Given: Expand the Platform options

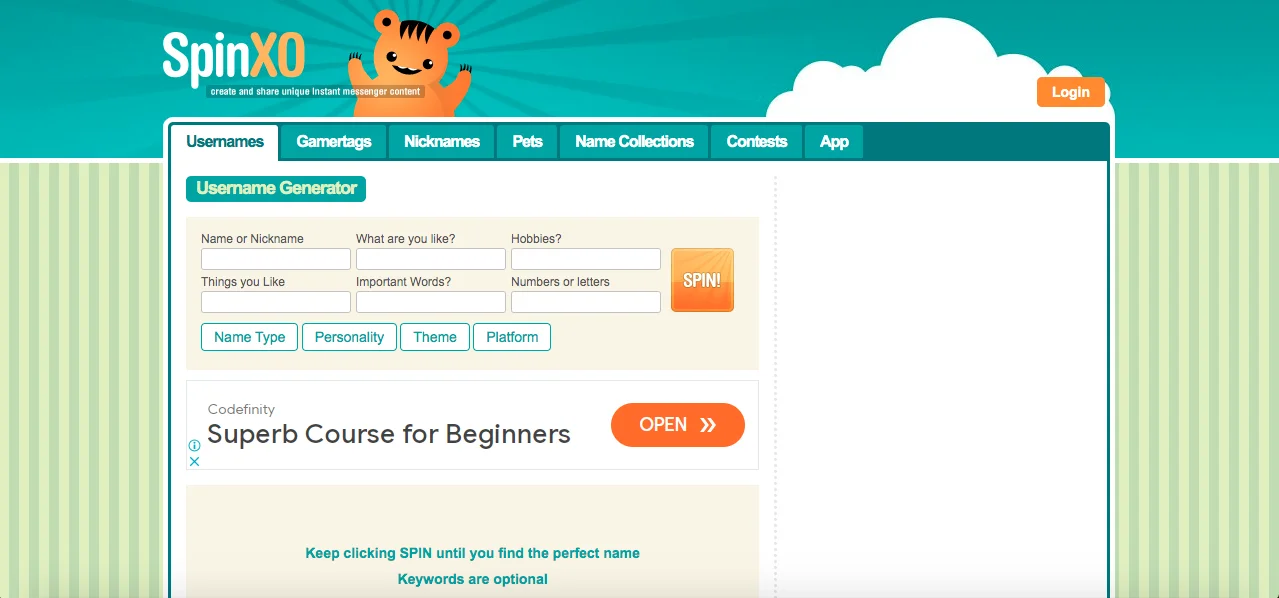Looking at the screenshot, I should click(512, 337).
